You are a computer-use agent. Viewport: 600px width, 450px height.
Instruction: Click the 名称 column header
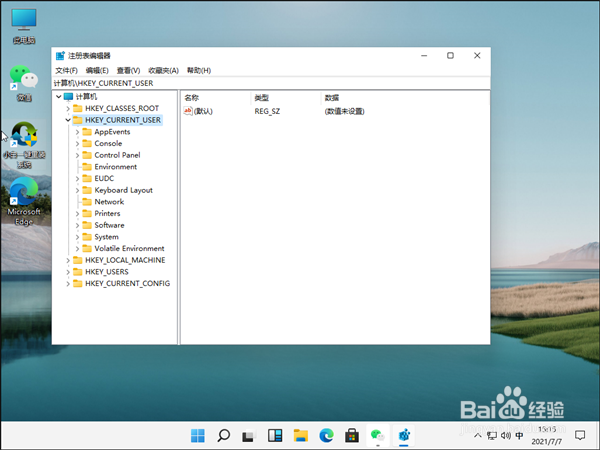tap(216, 98)
